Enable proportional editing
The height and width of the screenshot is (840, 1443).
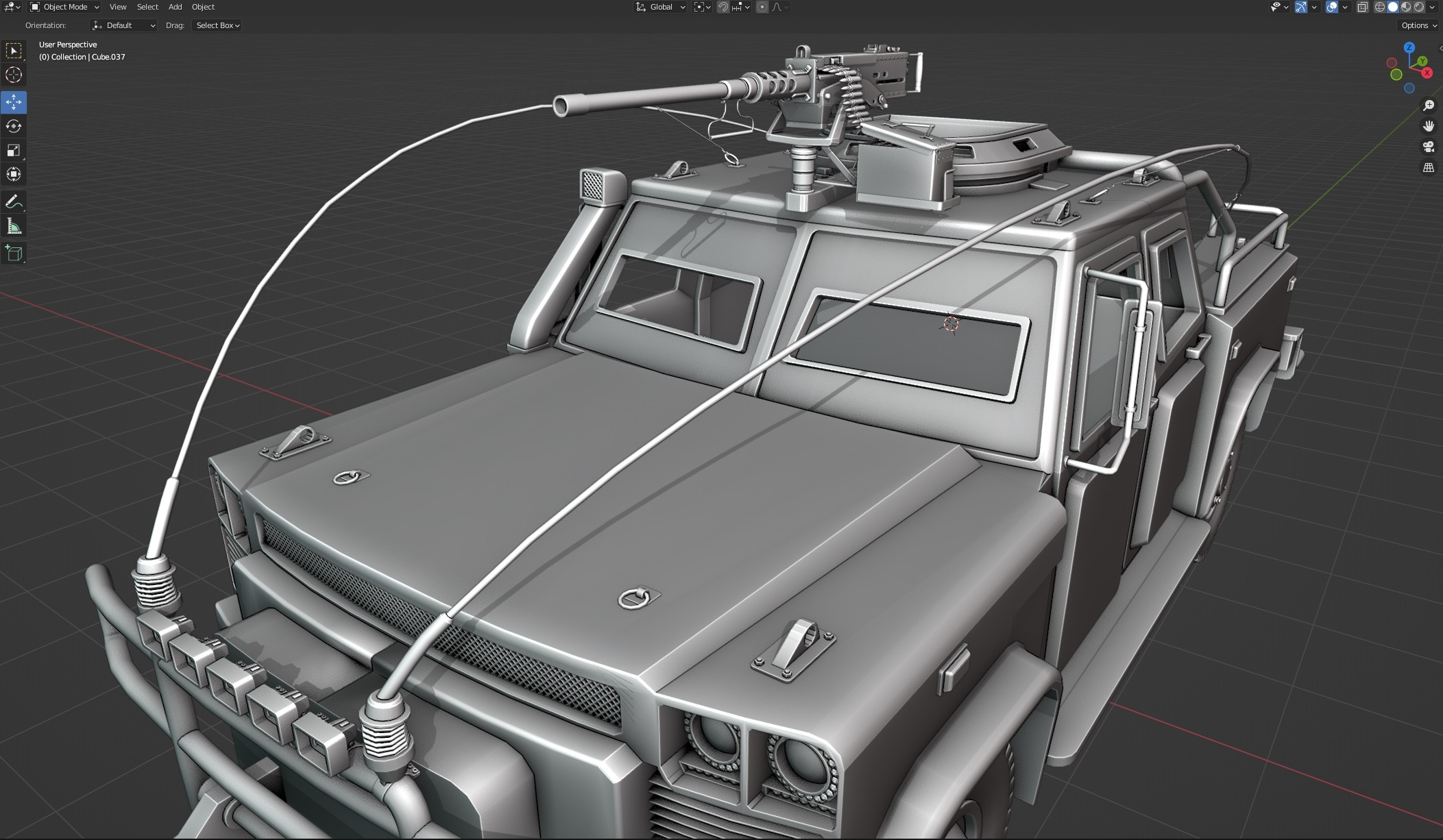point(762,7)
